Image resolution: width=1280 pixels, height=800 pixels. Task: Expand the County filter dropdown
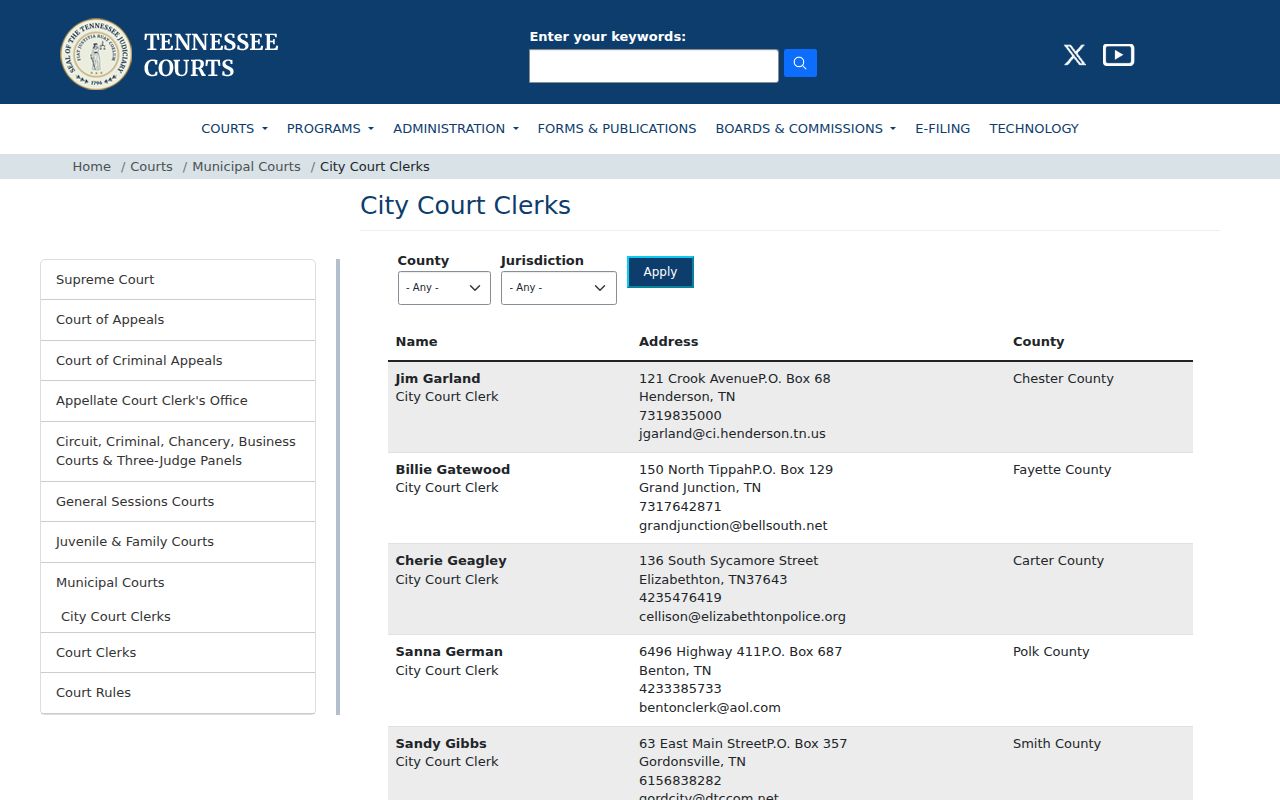[444, 288]
